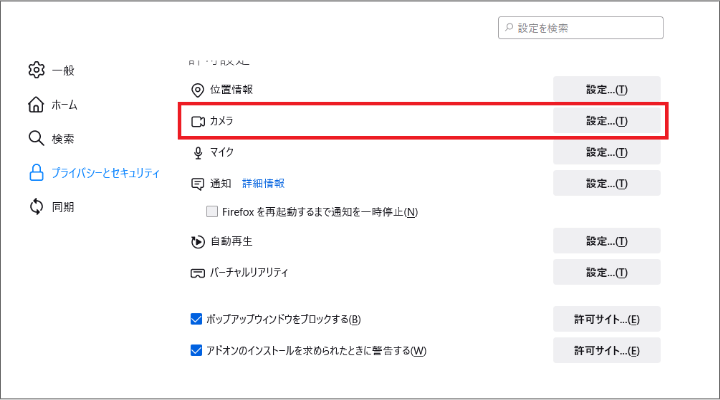Click the Privacy & Security lock icon

pos(36,172)
